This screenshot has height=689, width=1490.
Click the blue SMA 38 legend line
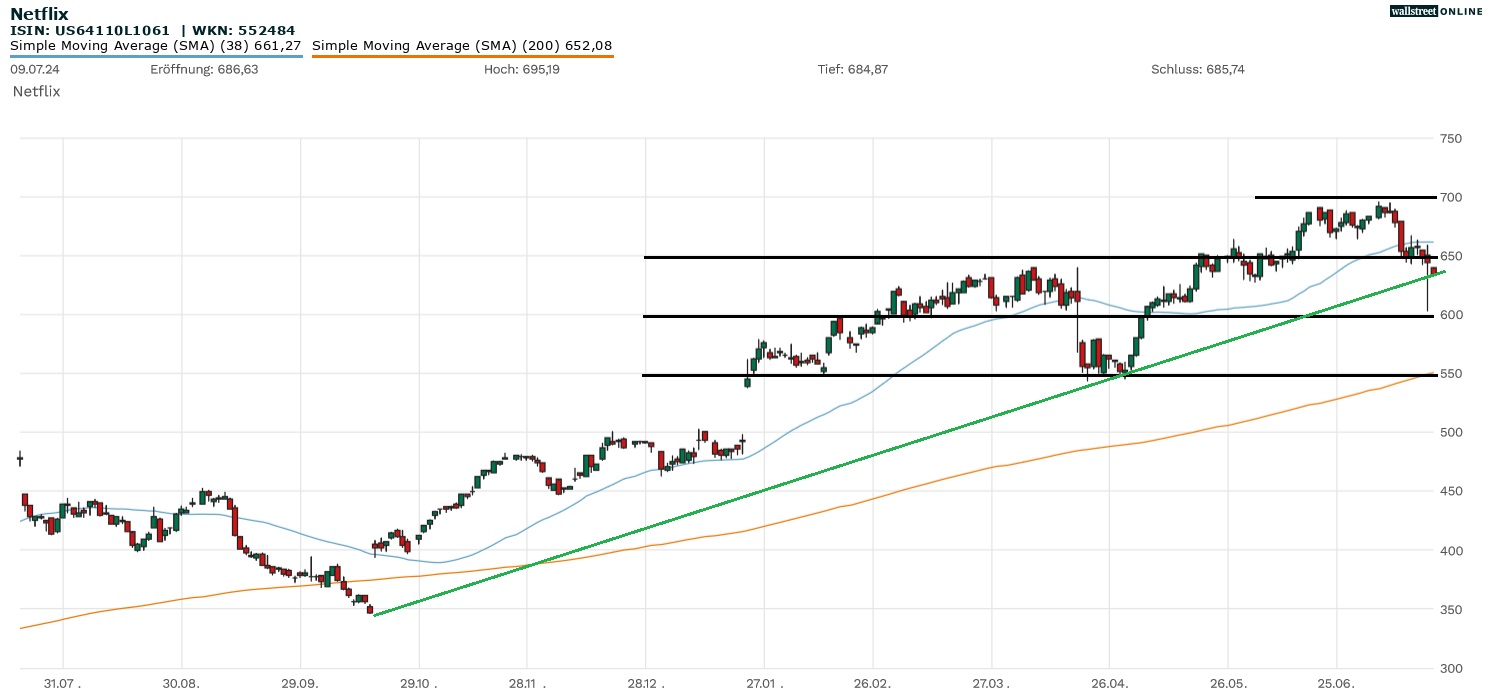[x=156, y=57]
